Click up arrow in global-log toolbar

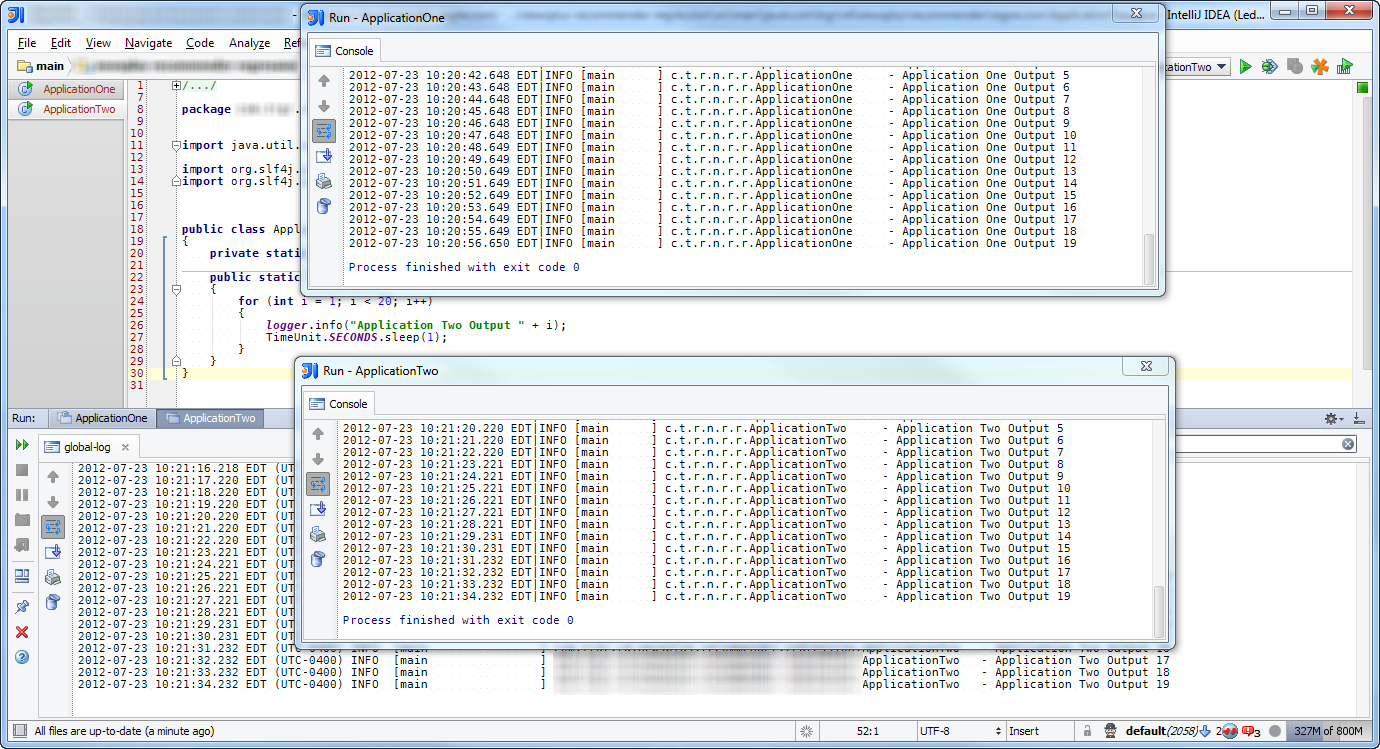pyautogui.click(x=53, y=477)
